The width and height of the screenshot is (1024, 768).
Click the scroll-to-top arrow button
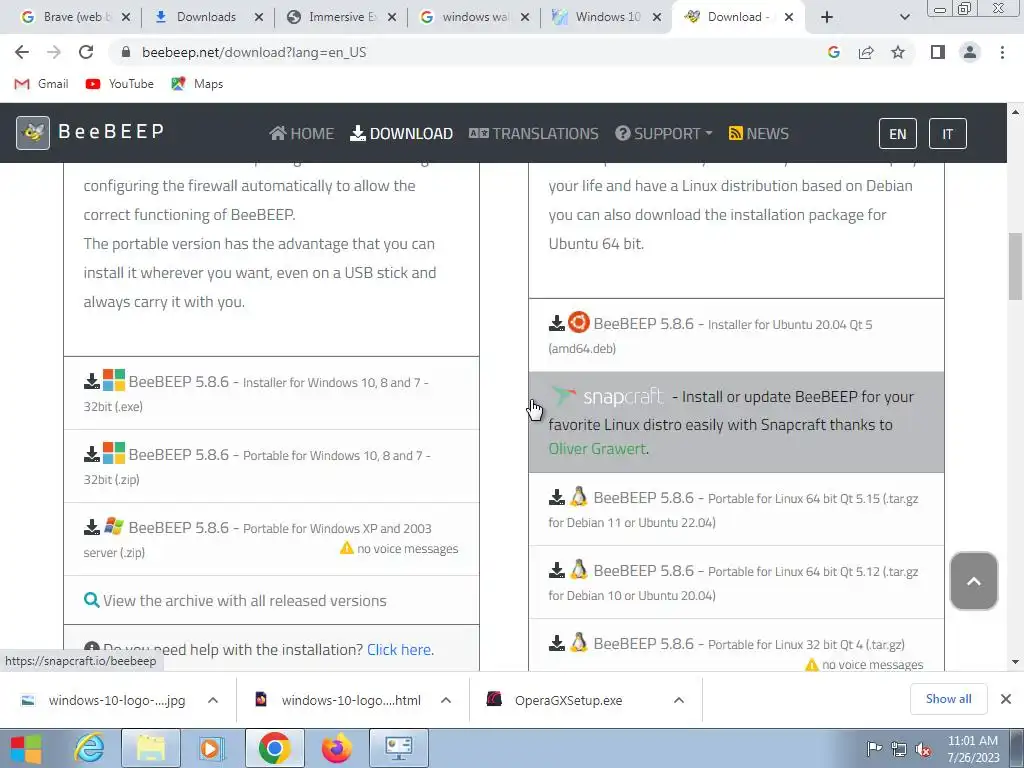click(974, 581)
